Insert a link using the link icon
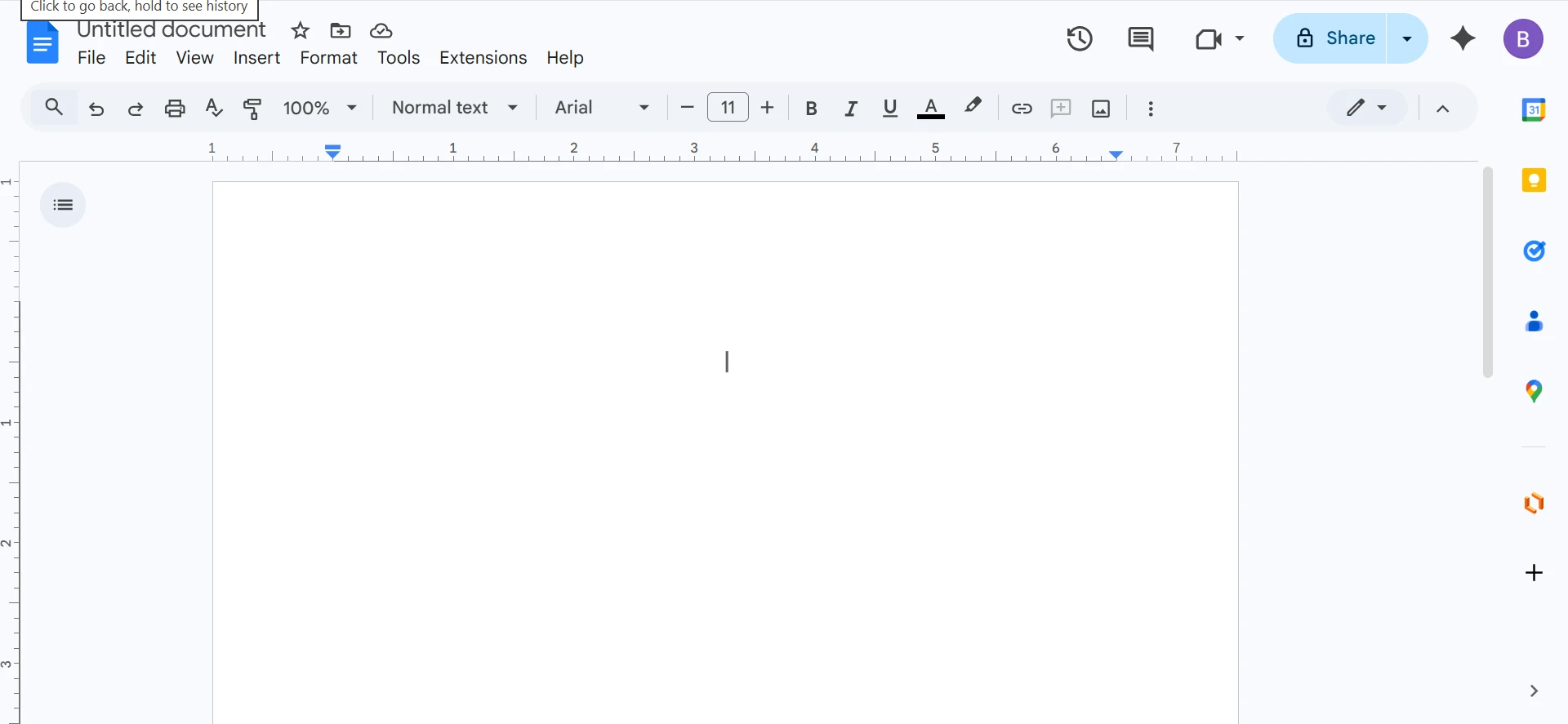Viewport: 1568px width, 724px height. [1022, 108]
